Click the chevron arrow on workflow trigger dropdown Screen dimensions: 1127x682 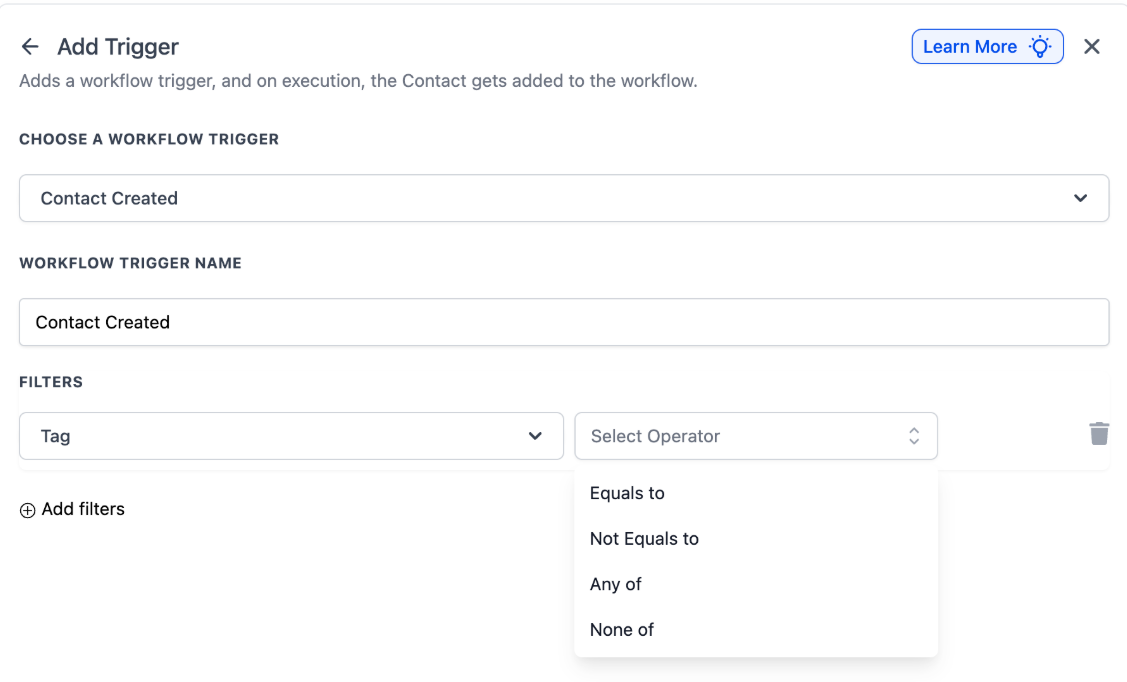point(1080,198)
